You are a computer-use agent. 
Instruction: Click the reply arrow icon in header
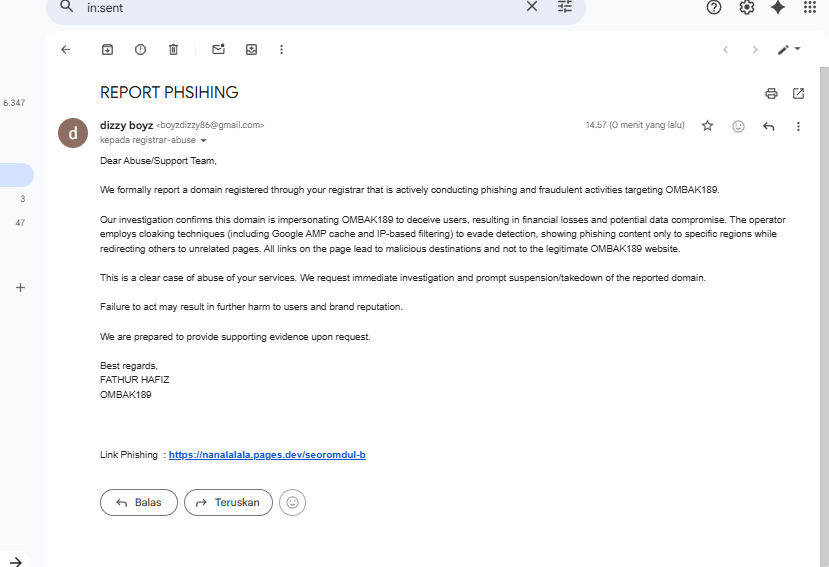pyautogui.click(x=768, y=126)
